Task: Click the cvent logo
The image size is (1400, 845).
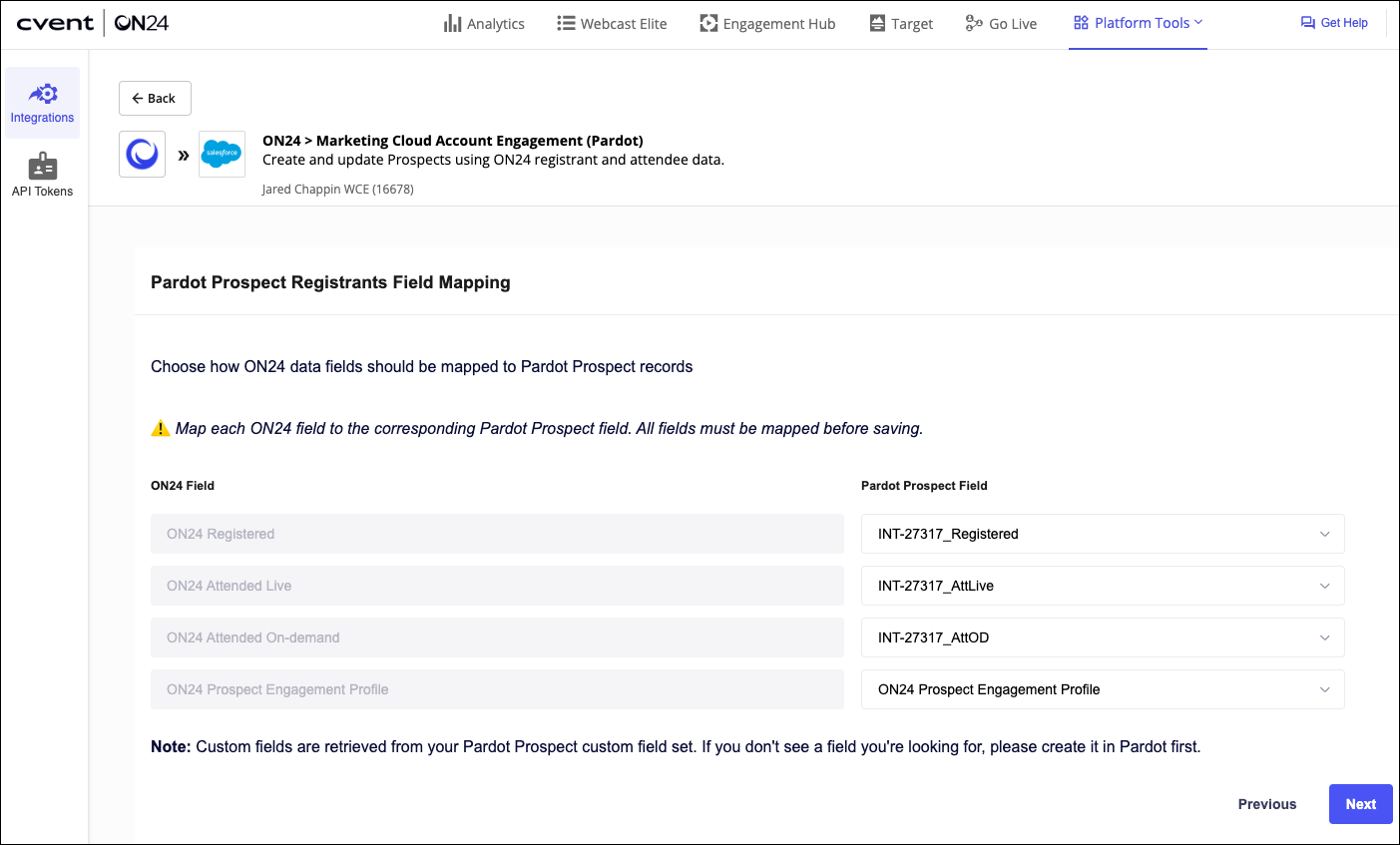Action: pos(55,23)
